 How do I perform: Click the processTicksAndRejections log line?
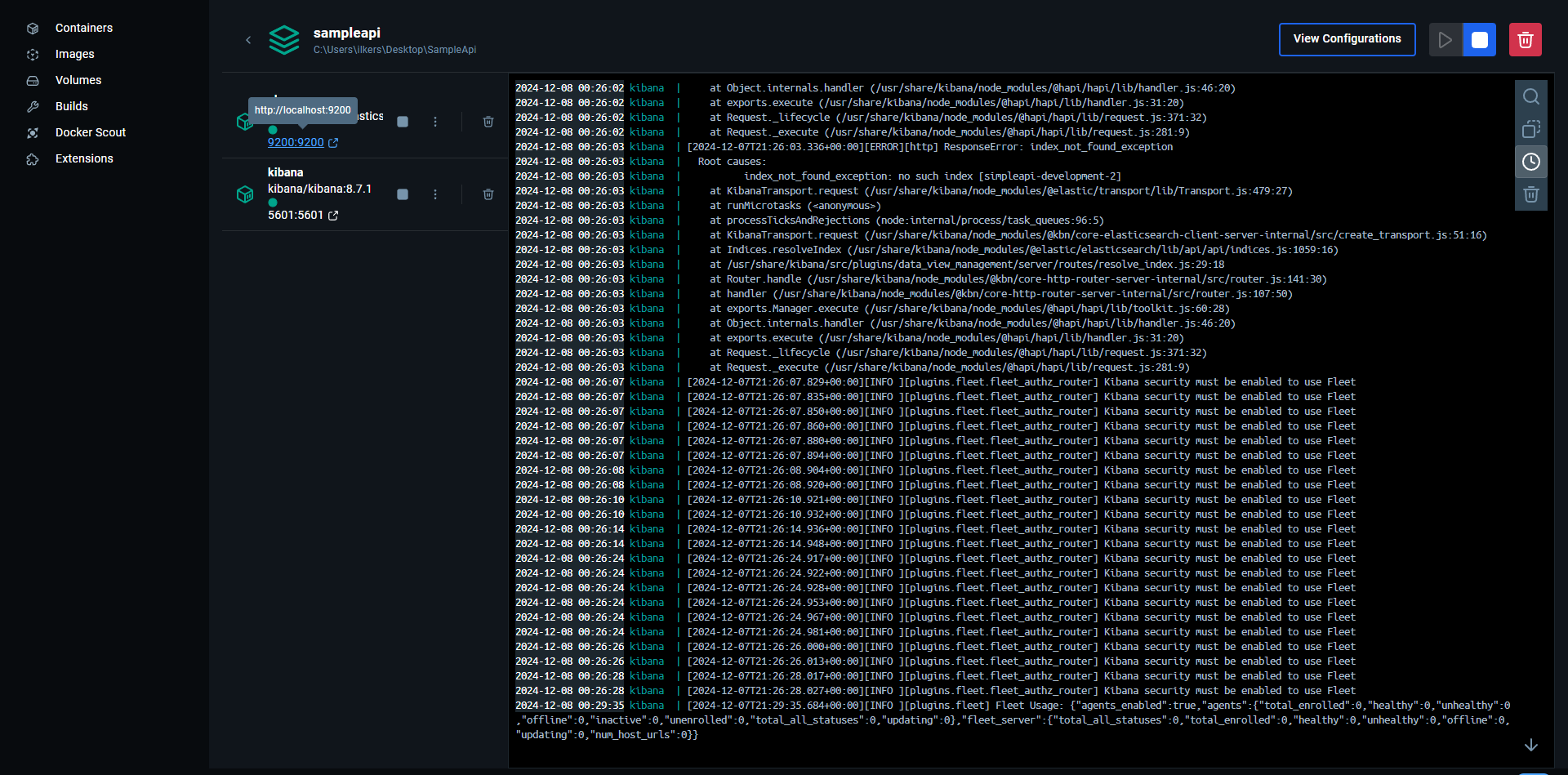click(906, 220)
